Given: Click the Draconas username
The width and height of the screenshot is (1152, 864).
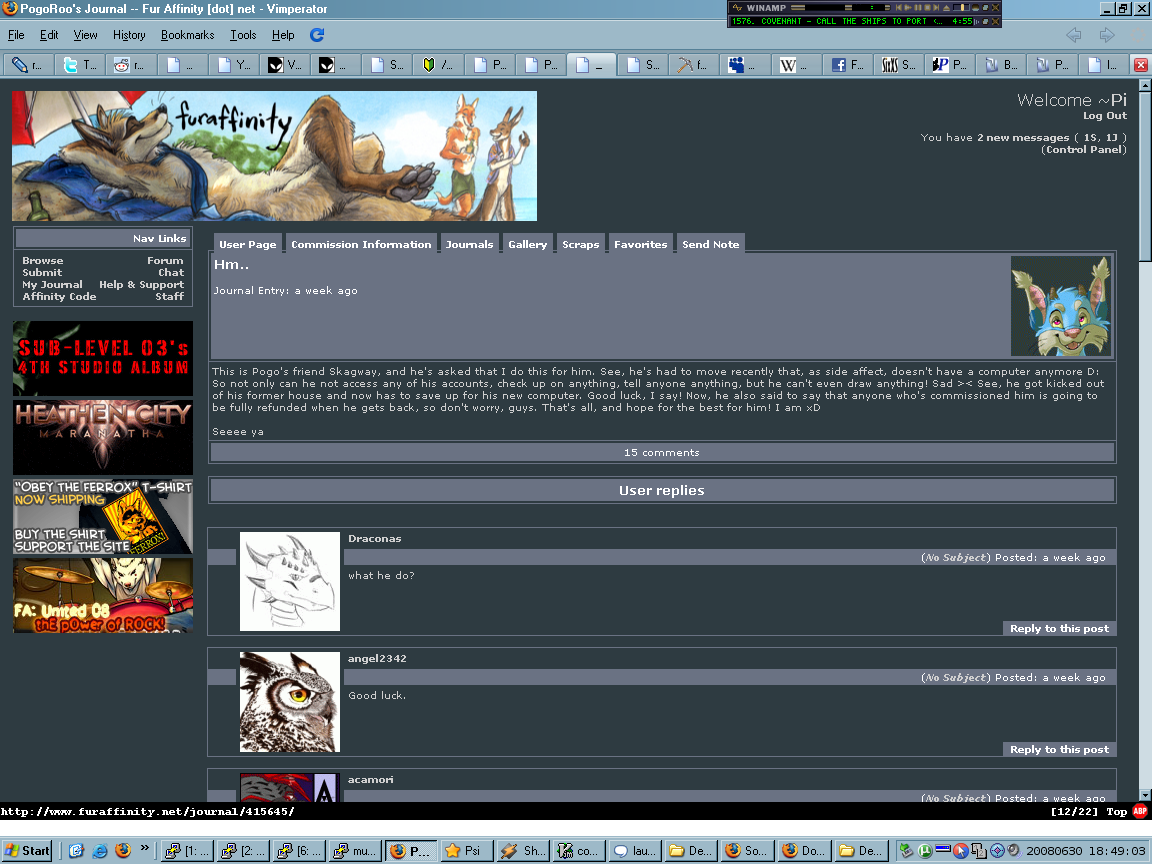Looking at the screenshot, I should tap(375, 539).
